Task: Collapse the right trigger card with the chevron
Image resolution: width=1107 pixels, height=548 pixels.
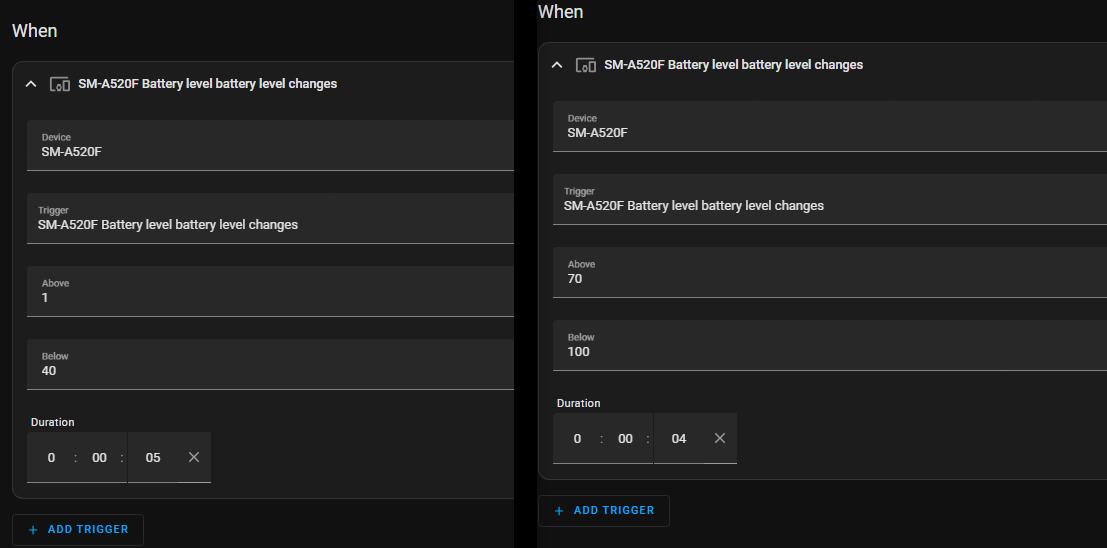Action: tap(556, 65)
